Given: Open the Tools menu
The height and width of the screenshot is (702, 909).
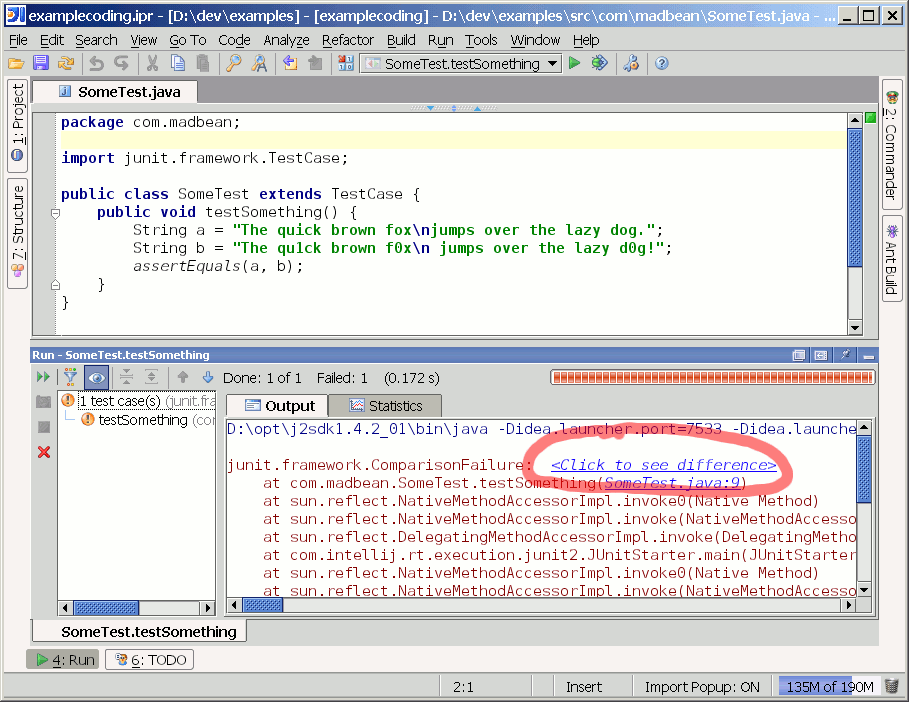Looking at the screenshot, I should pyautogui.click(x=481, y=40).
